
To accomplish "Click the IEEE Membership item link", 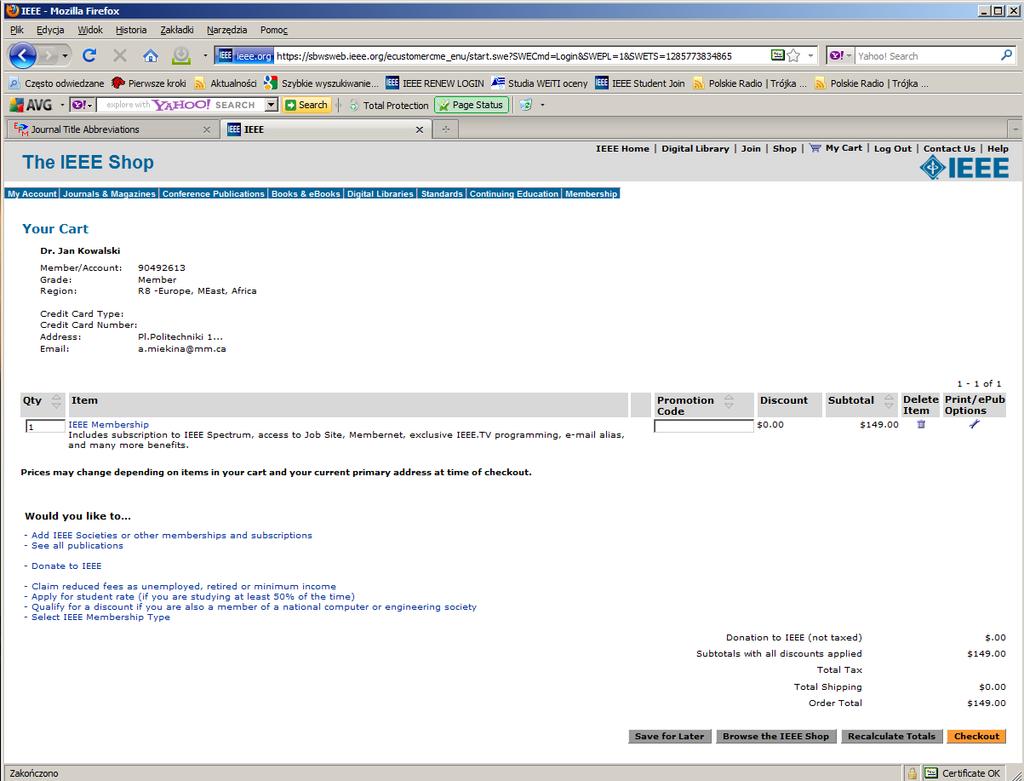I will (x=108, y=424).
